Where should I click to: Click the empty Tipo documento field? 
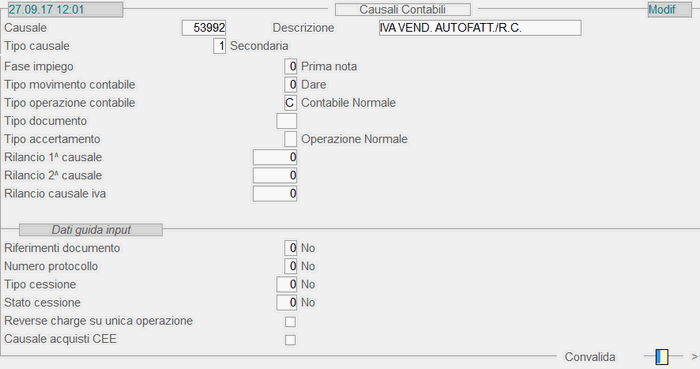click(287, 121)
